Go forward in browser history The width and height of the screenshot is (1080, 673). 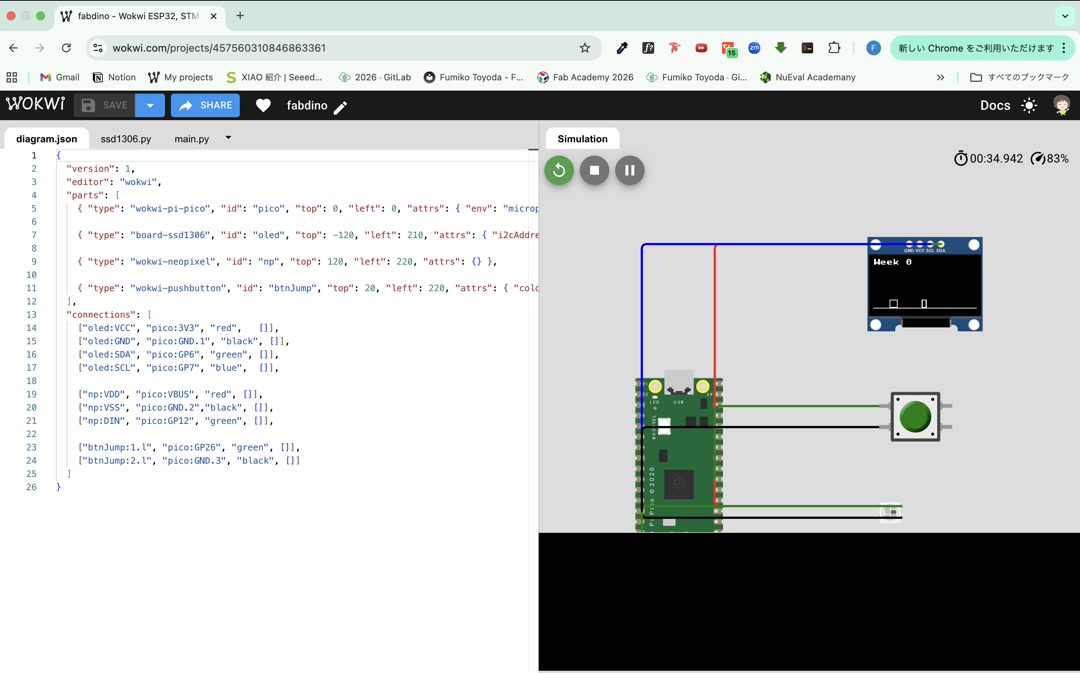tap(40, 48)
